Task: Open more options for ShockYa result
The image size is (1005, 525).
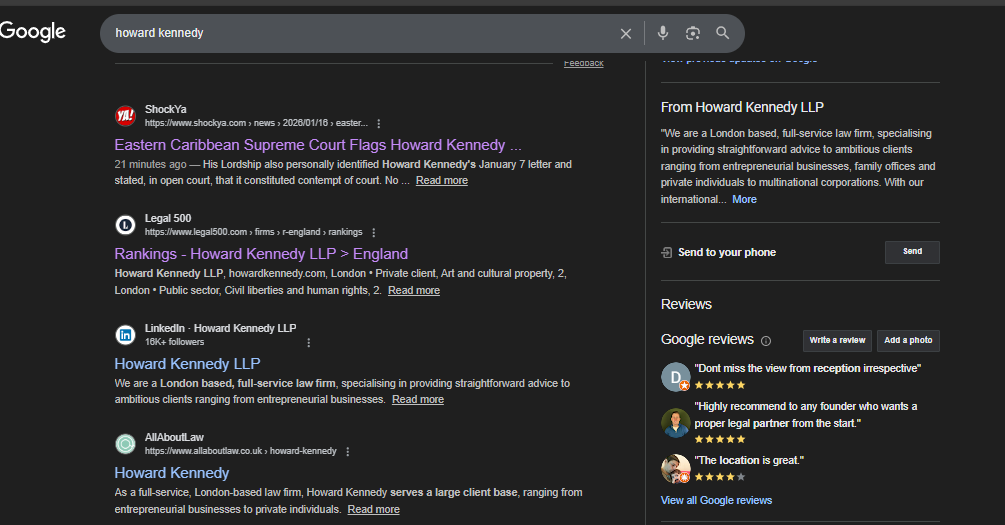Action: [x=378, y=124]
